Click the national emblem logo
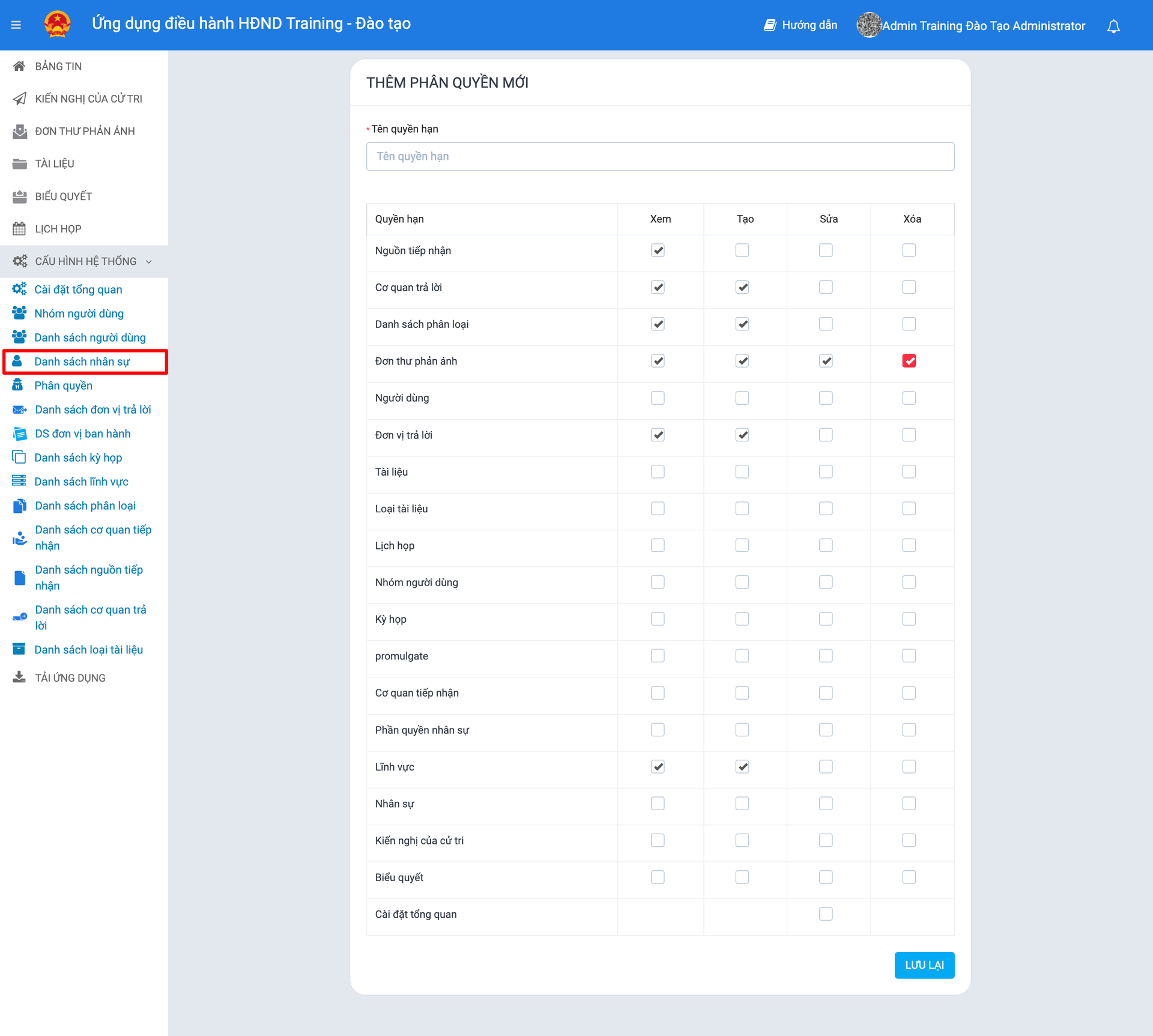Image resolution: width=1153 pixels, height=1036 pixels. pos(58,25)
